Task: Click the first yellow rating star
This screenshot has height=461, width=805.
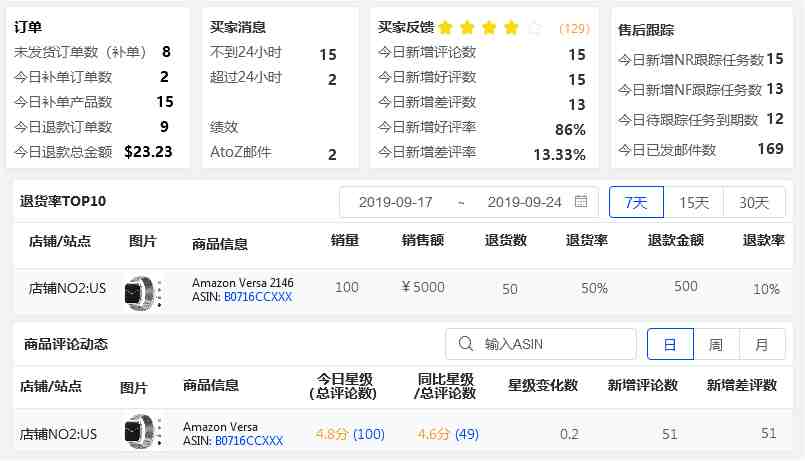Action: (x=446, y=28)
